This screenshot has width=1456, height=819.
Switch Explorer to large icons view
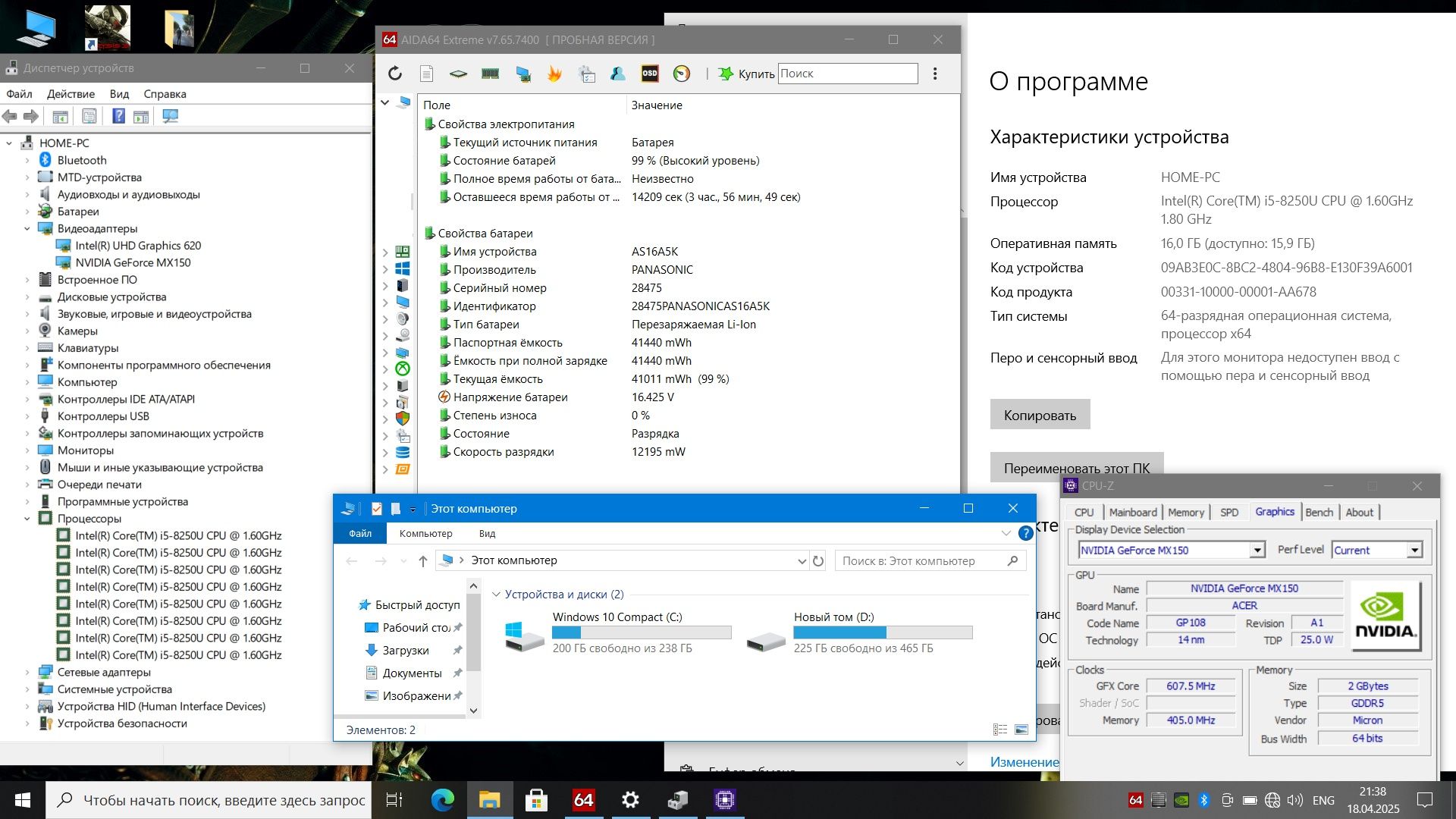pos(1021,730)
